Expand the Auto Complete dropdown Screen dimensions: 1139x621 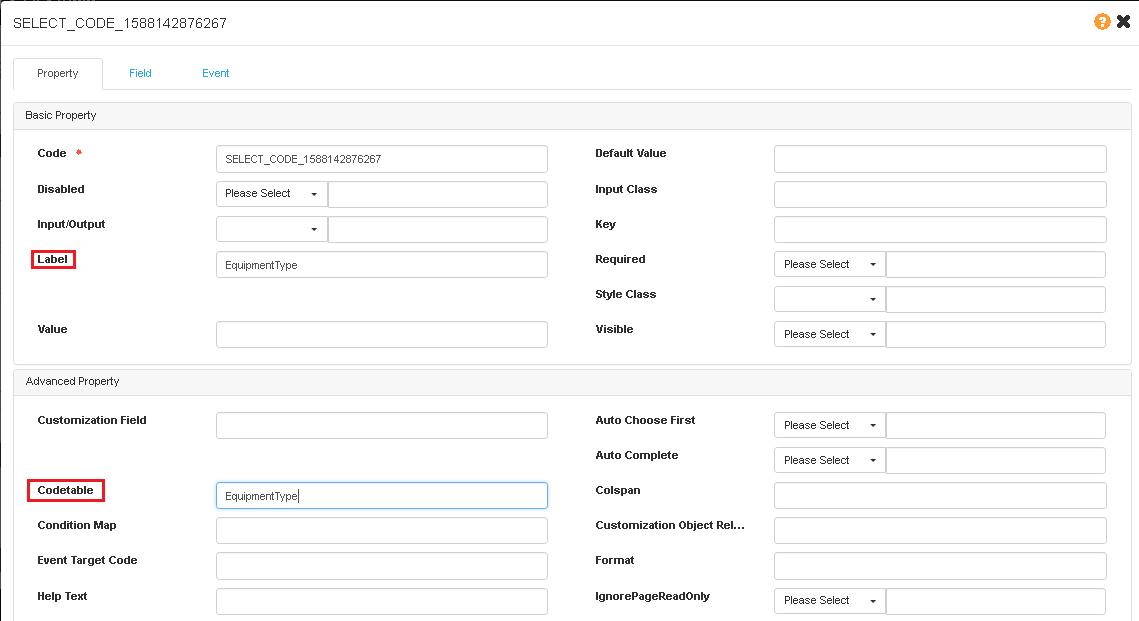(x=829, y=461)
